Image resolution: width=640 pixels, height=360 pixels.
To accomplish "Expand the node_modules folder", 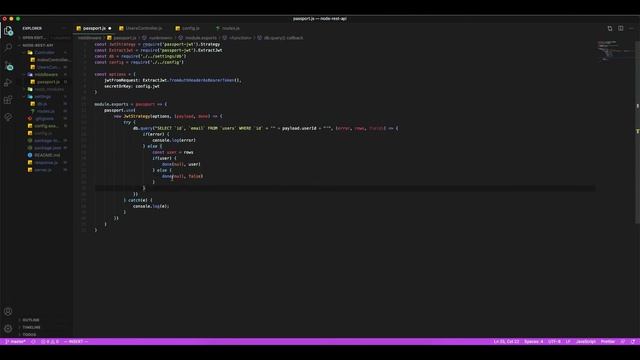I will tap(49, 89).
